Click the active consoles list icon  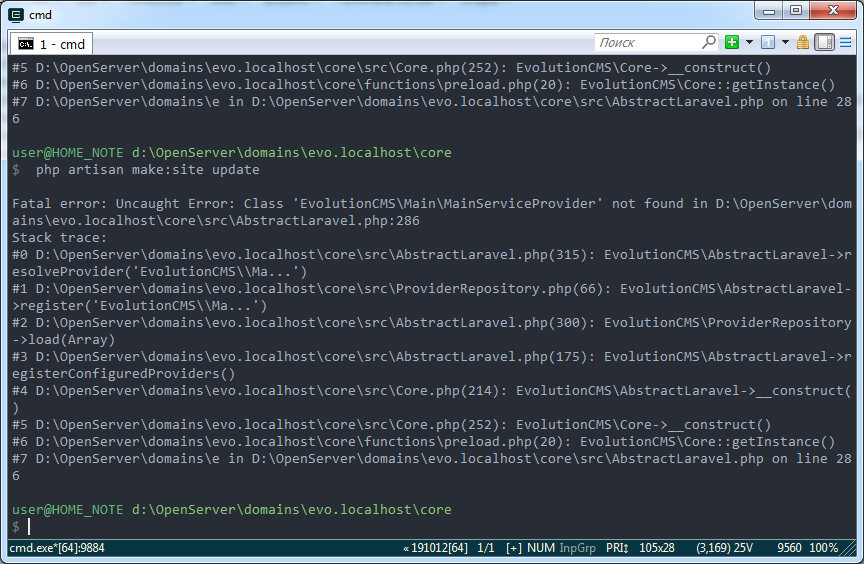(768, 42)
